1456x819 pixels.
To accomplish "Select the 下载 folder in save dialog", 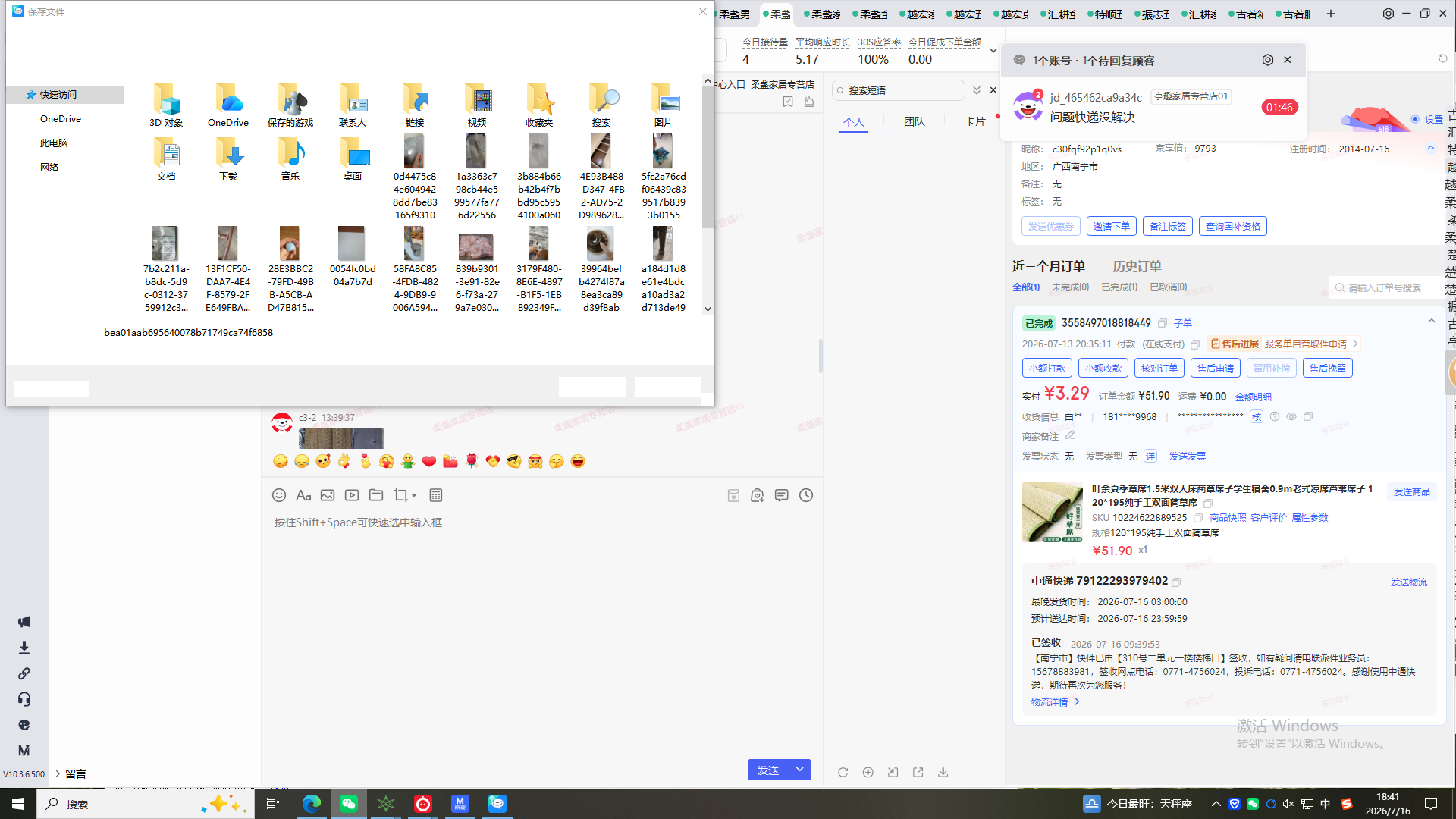I will [x=228, y=159].
